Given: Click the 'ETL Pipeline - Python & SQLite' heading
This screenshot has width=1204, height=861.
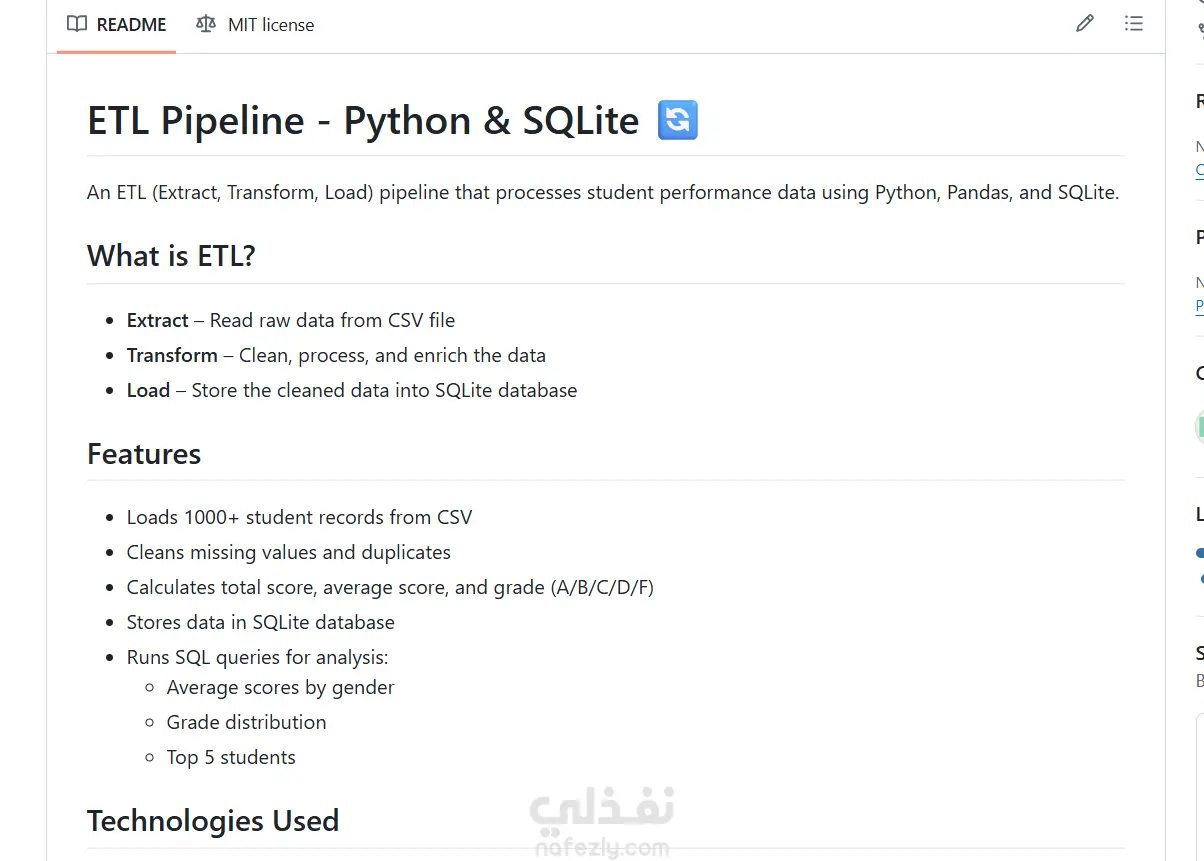Looking at the screenshot, I should pyautogui.click(x=363, y=121).
